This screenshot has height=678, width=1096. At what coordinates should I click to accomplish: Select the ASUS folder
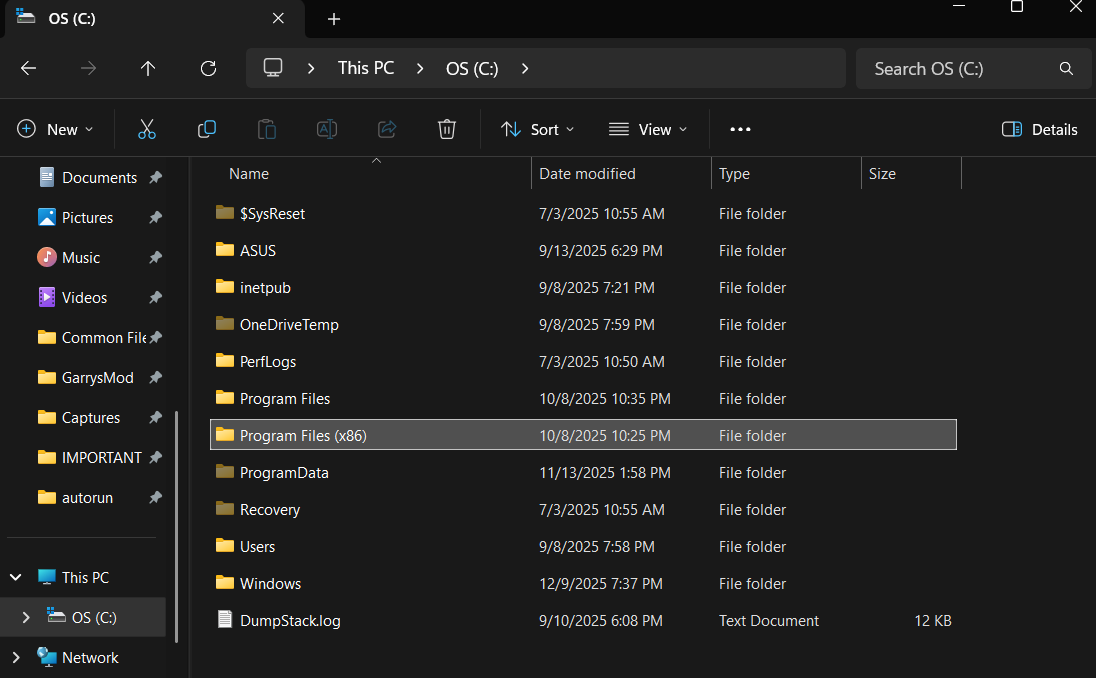pos(258,250)
